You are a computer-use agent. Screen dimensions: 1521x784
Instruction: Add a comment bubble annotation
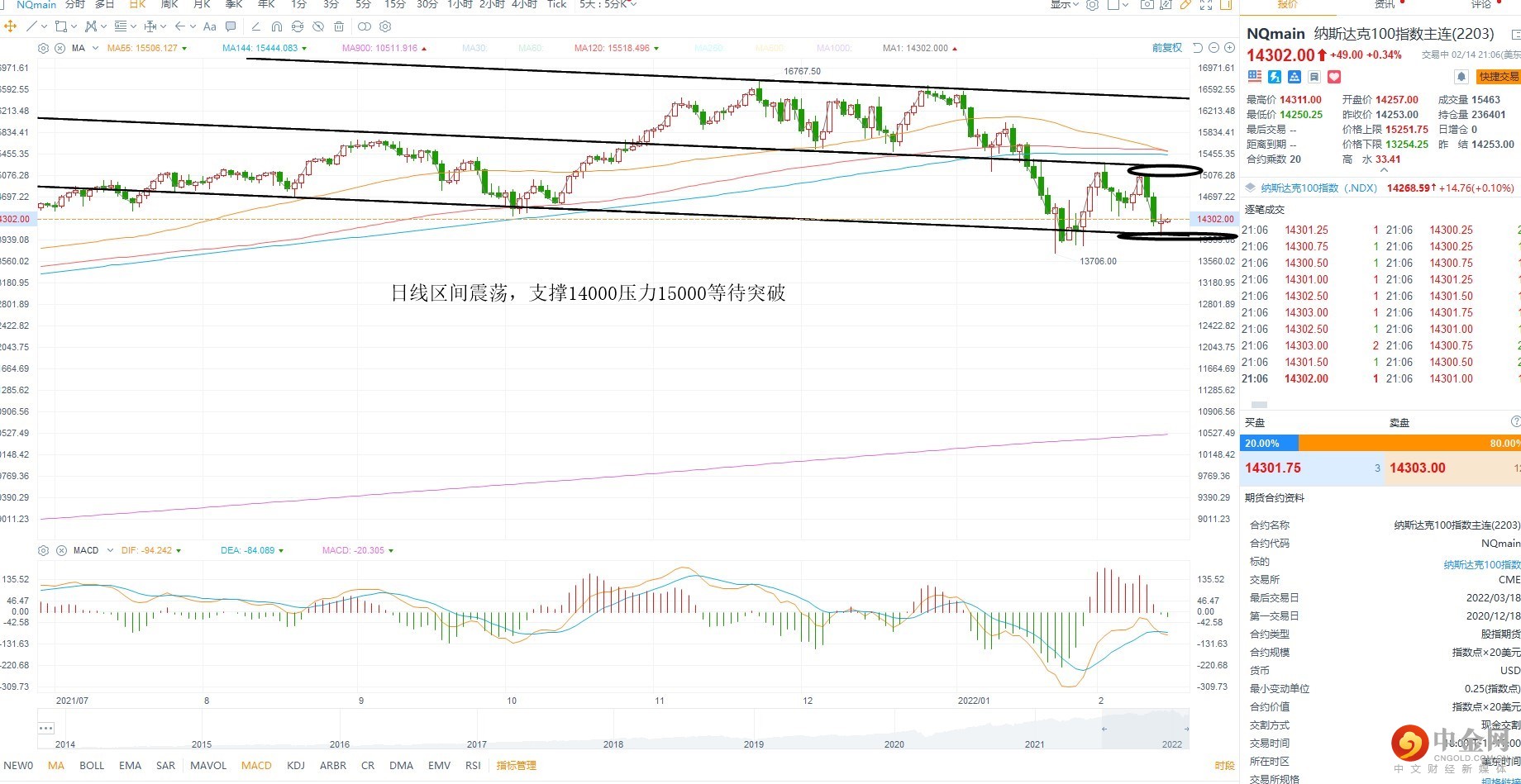tap(231, 26)
